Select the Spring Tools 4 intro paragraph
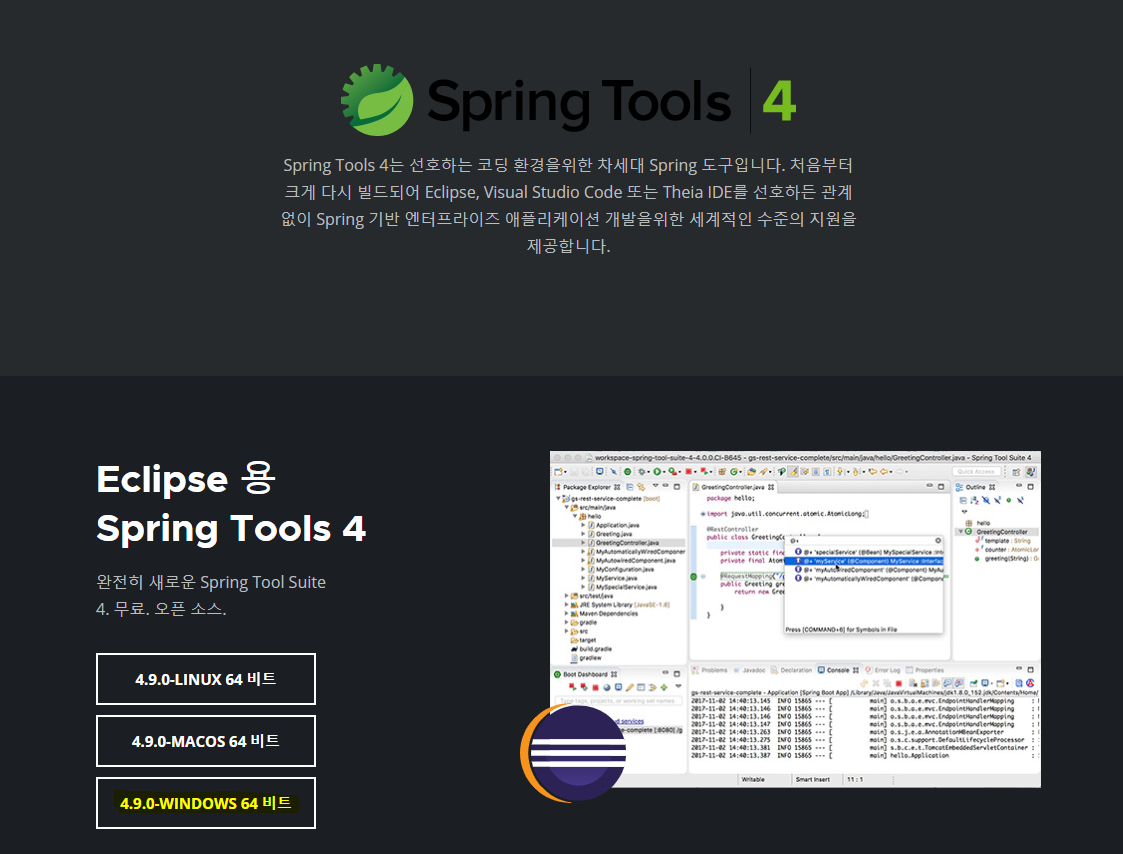Viewport: 1123px width, 854px height. [x=569, y=206]
